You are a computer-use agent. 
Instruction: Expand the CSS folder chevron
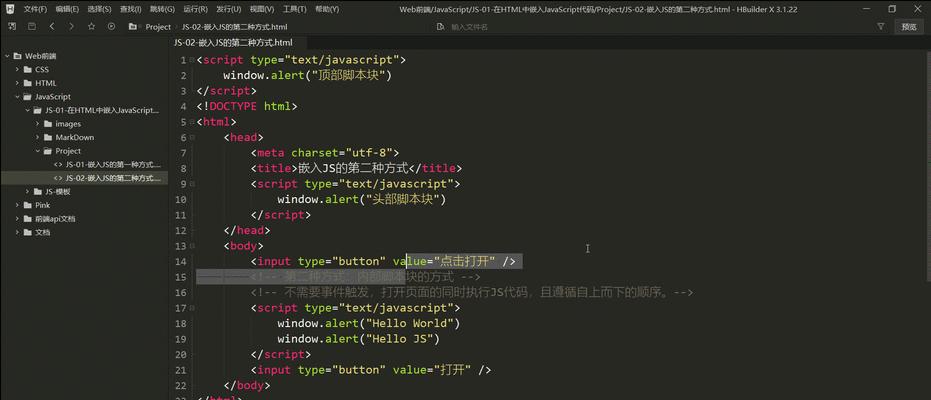coord(17,69)
